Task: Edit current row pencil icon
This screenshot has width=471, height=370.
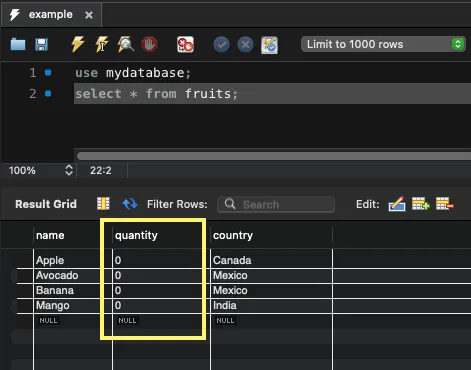Action: [x=397, y=204]
